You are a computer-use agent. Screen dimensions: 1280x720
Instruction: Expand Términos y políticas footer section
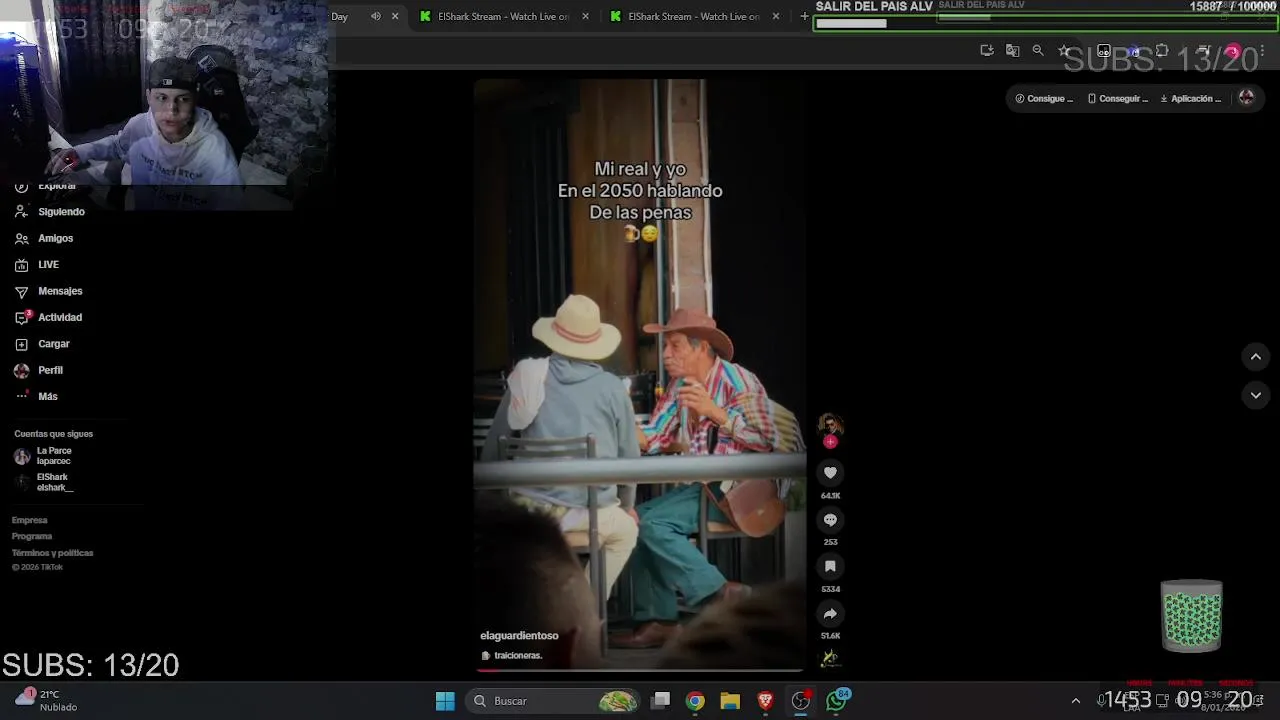coord(52,553)
